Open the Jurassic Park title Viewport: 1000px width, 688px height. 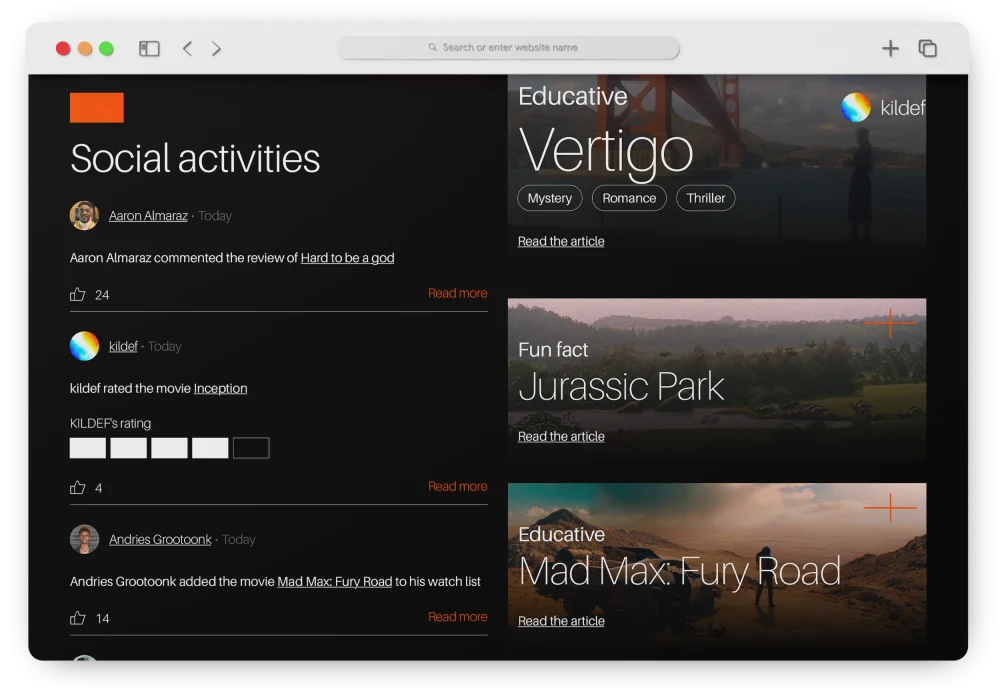(621, 386)
